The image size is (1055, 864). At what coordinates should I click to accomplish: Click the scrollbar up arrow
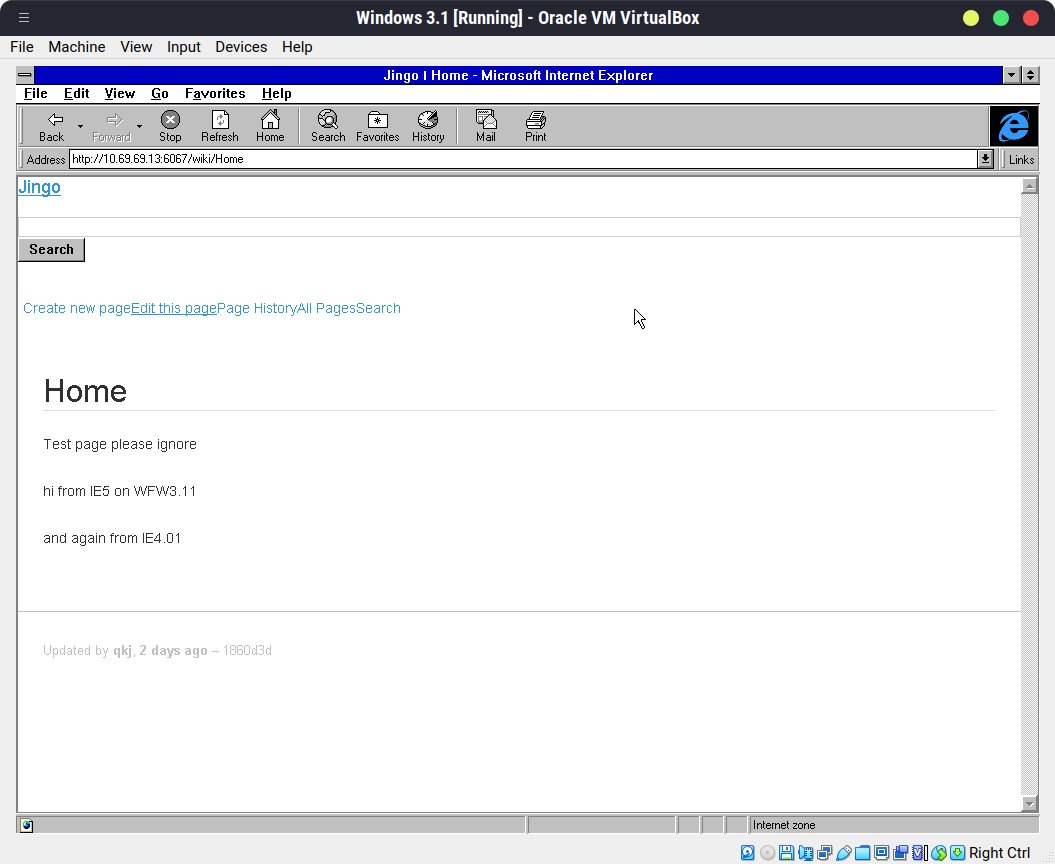tap(1029, 186)
